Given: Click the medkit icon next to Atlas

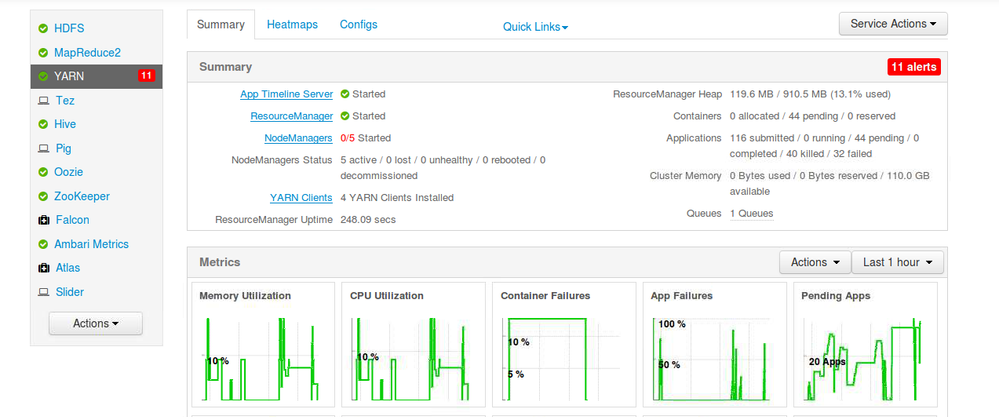Looking at the screenshot, I should (x=43, y=268).
